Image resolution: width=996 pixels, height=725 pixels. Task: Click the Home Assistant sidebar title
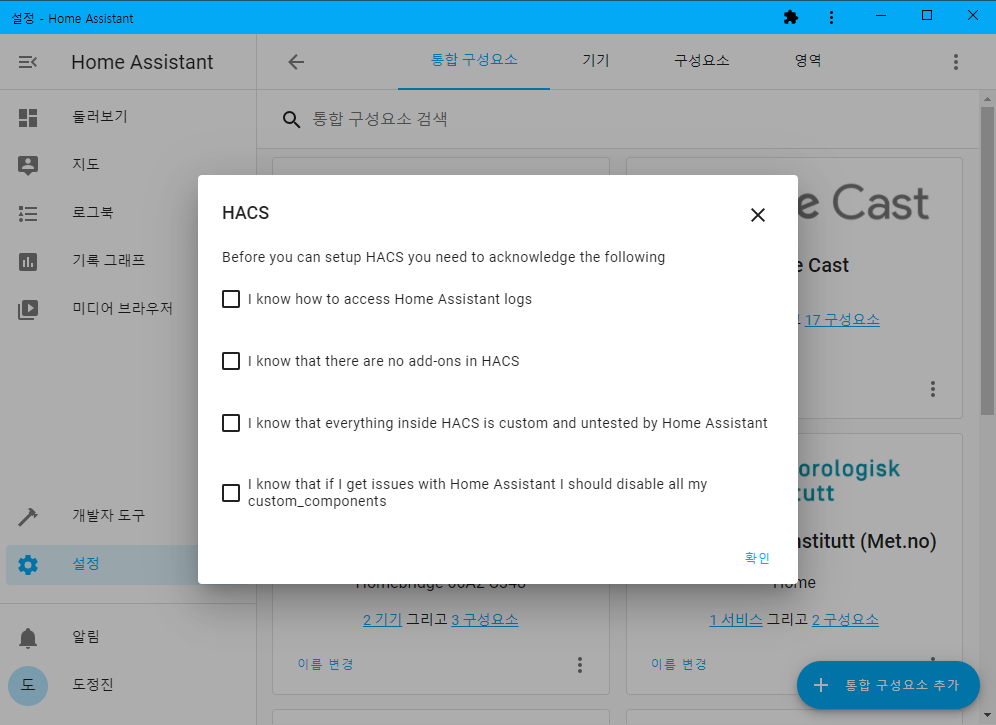click(142, 62)
